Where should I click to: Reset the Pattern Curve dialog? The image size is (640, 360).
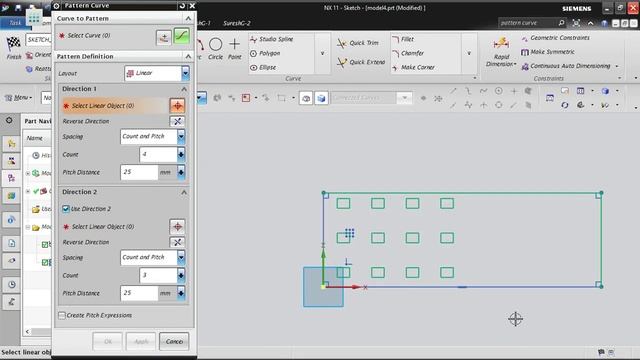click(x=182, y=6)
